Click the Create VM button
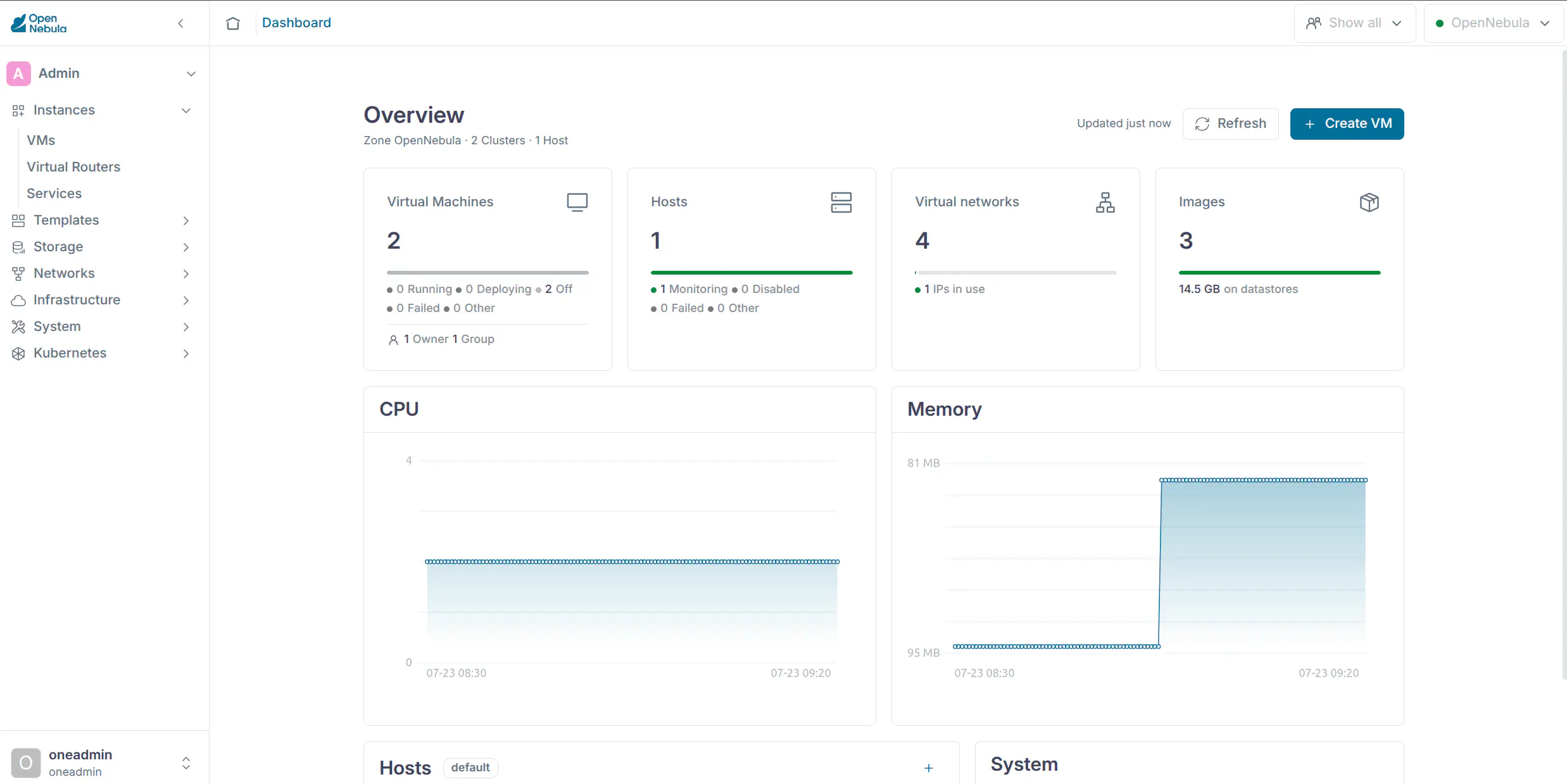1567x784 pixels. 1347,124
